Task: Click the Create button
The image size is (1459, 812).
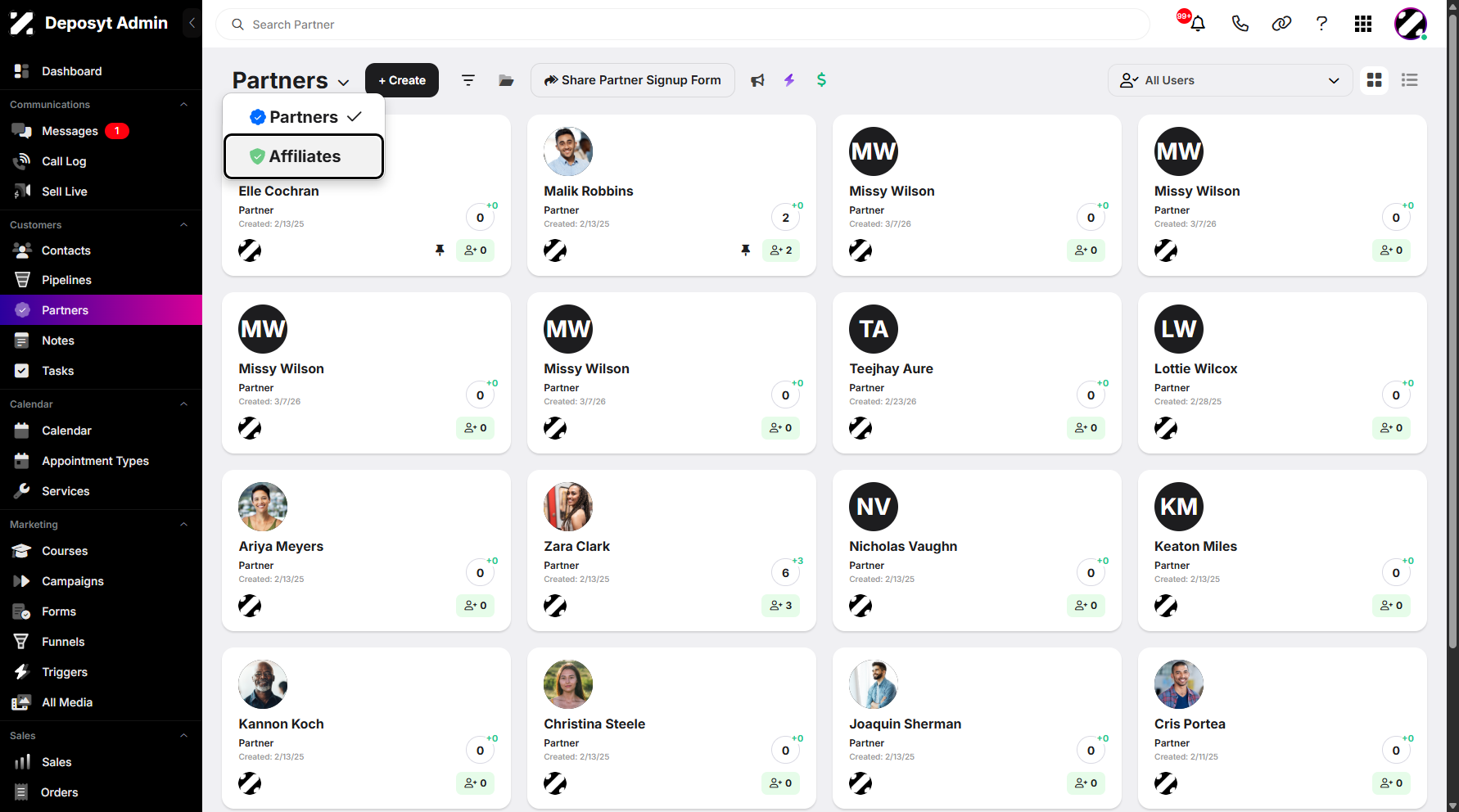Action: [x=402, y=80]
